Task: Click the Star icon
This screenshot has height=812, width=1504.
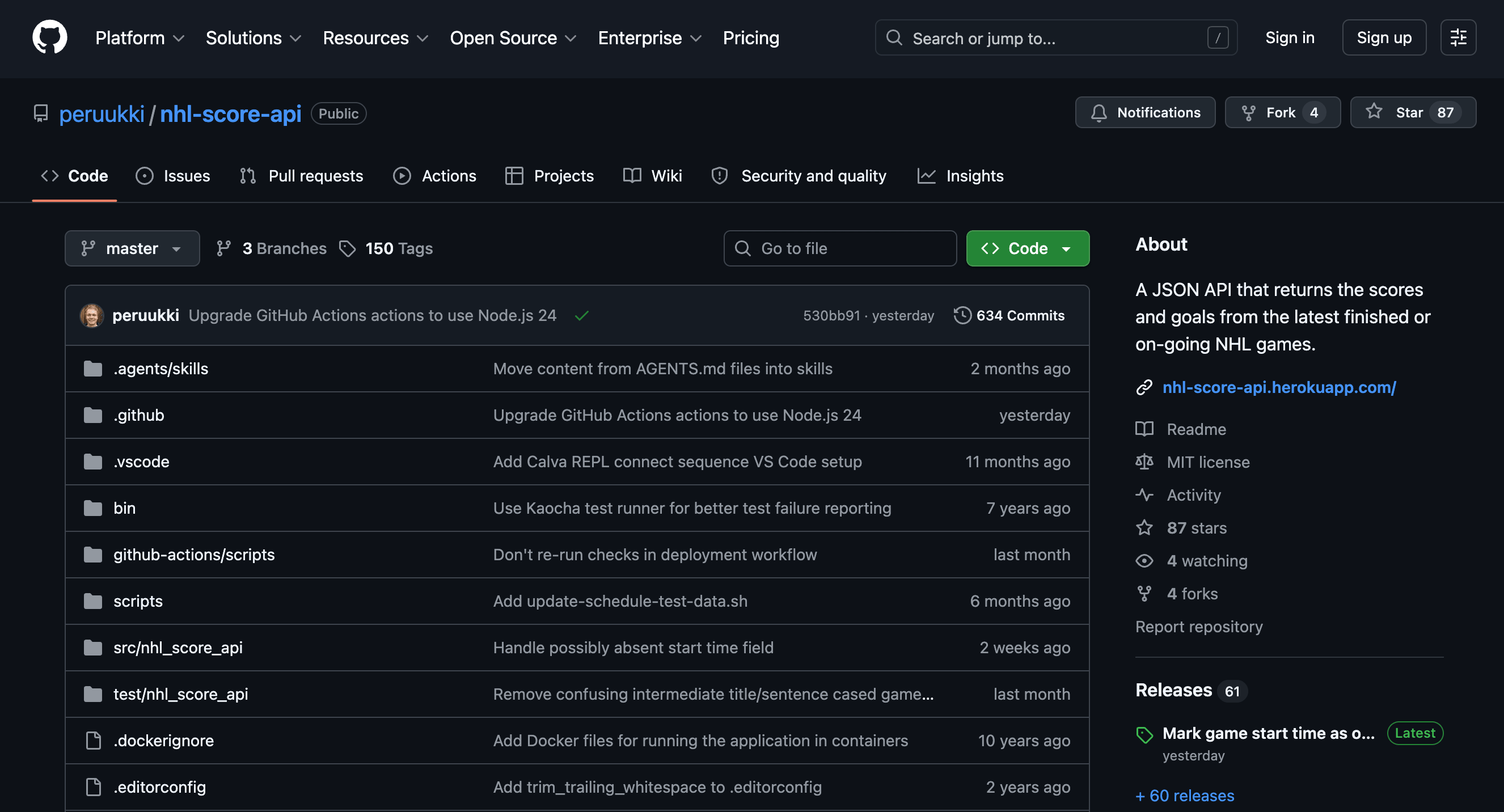Action: (1374, 112)
